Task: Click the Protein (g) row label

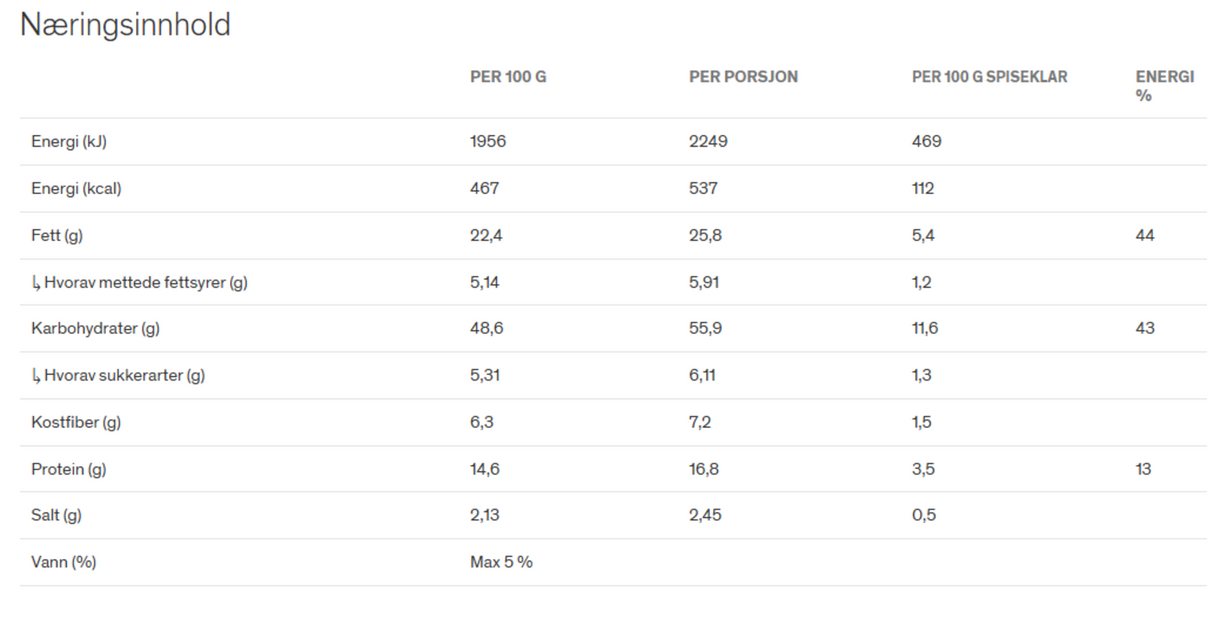Action: (69, 469)
